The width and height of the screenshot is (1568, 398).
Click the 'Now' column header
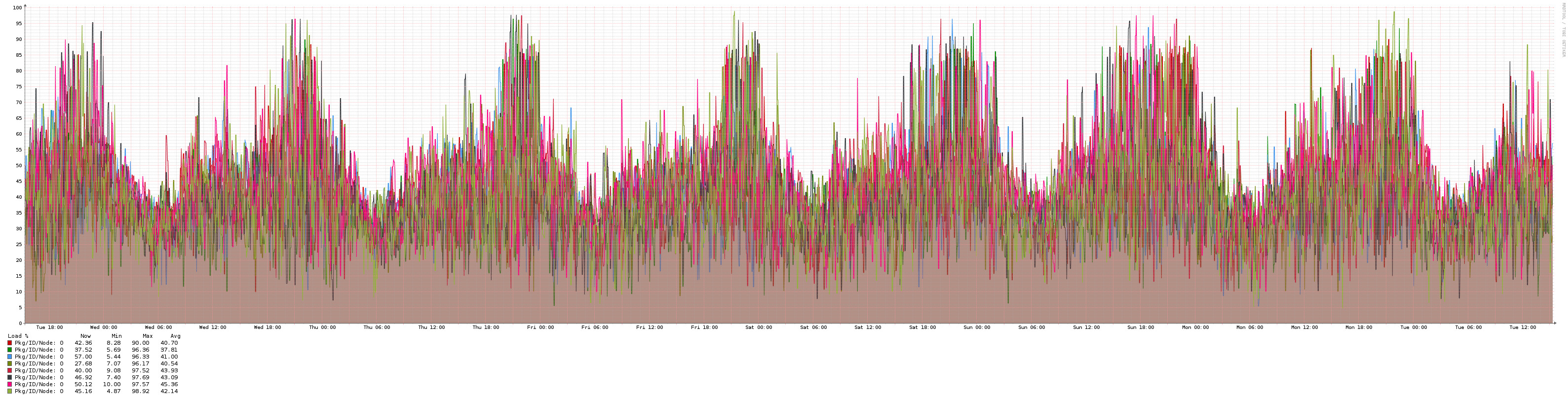pyautogui.click(x=86, y=336)
